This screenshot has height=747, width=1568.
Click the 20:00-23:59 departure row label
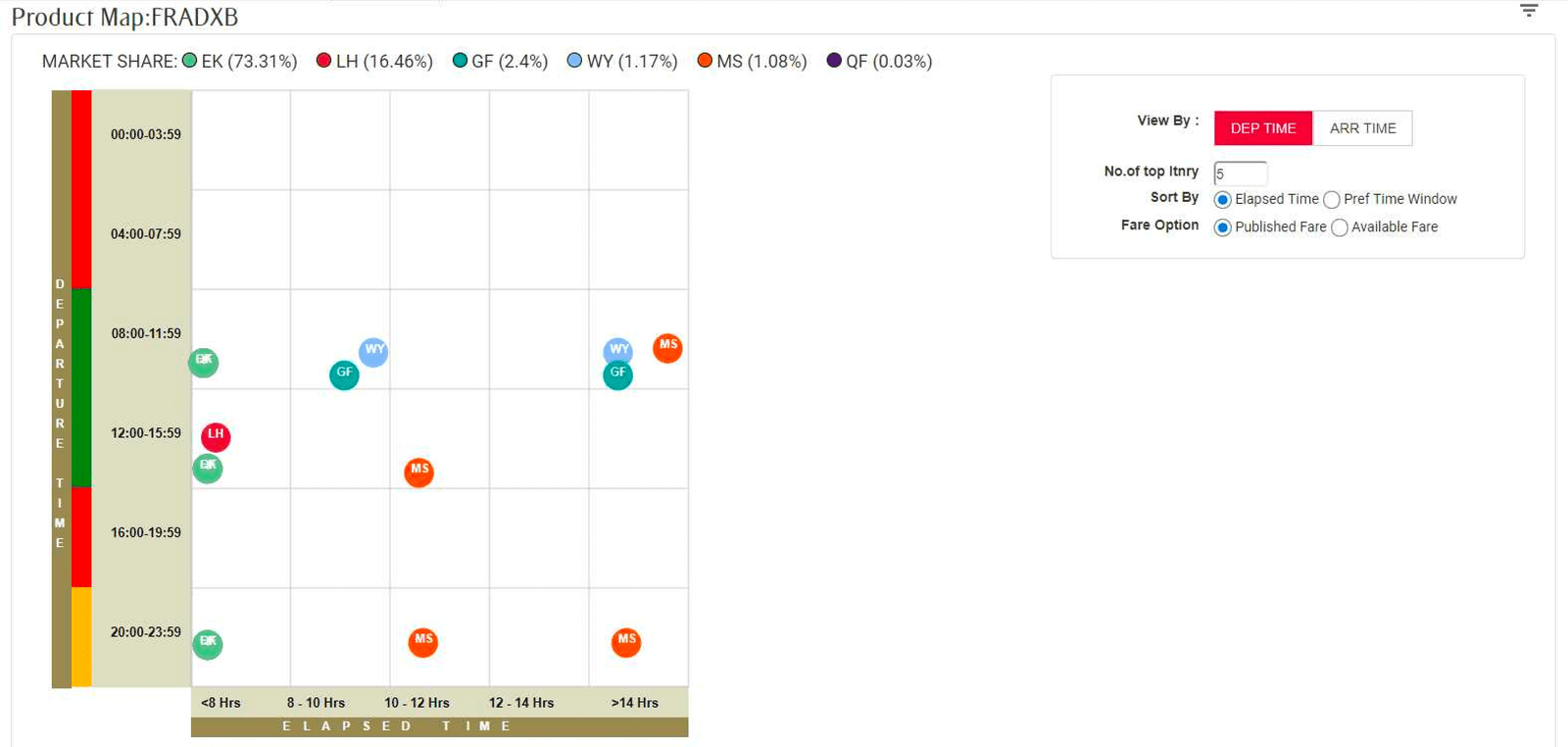click(x=146, y=632)
